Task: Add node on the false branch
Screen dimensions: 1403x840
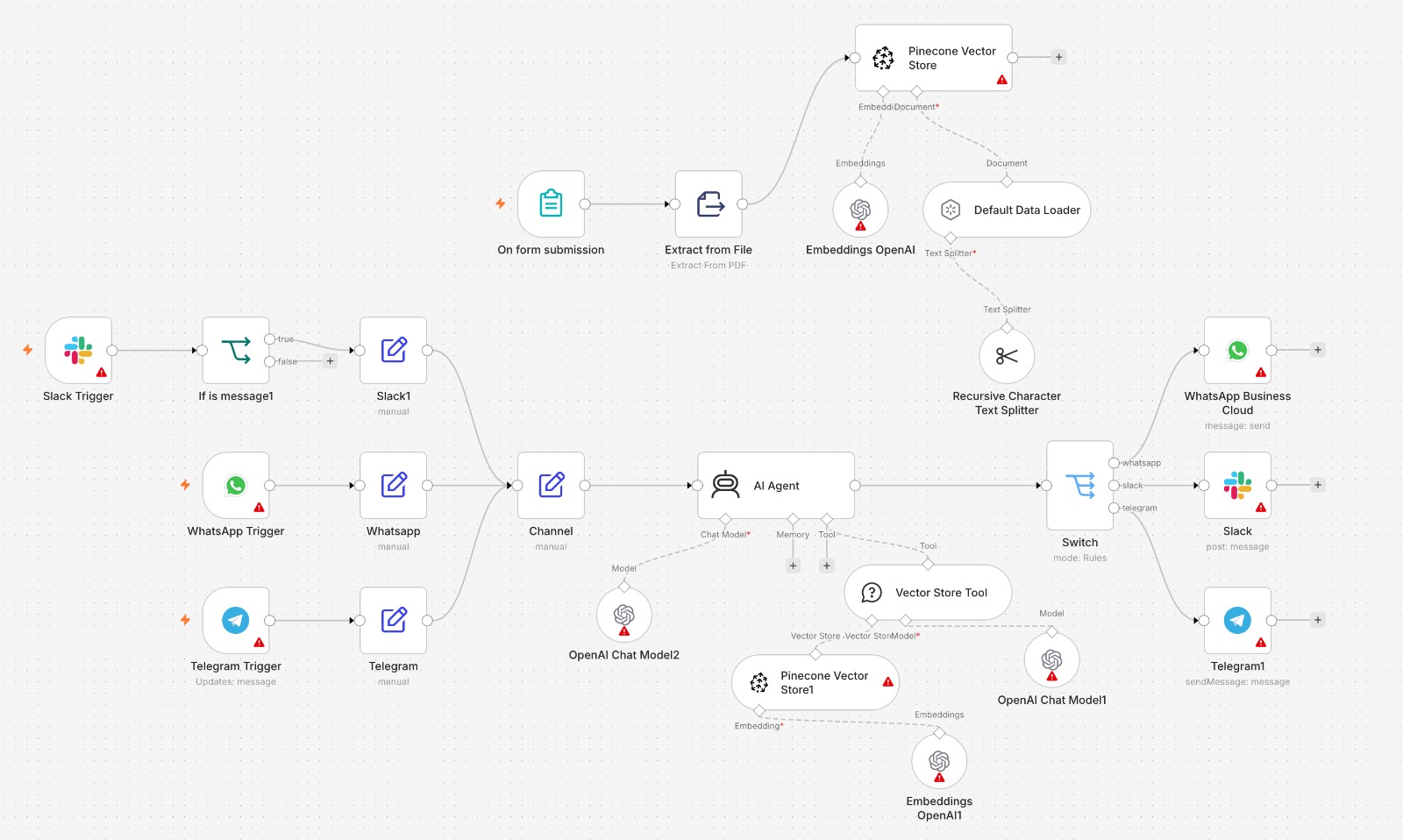Action: coord(330,360)
